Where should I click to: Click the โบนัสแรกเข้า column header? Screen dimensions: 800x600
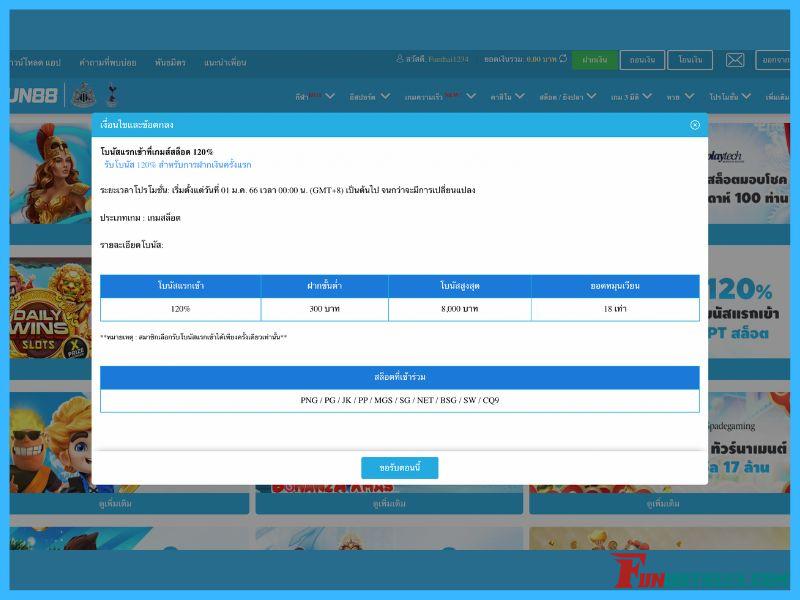pos(181,286)
